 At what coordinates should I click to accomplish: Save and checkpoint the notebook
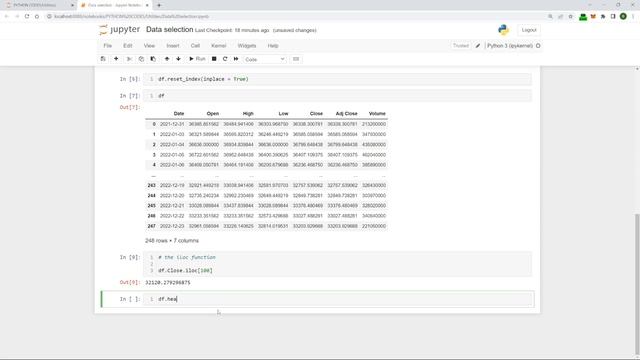tap(103, 59)
